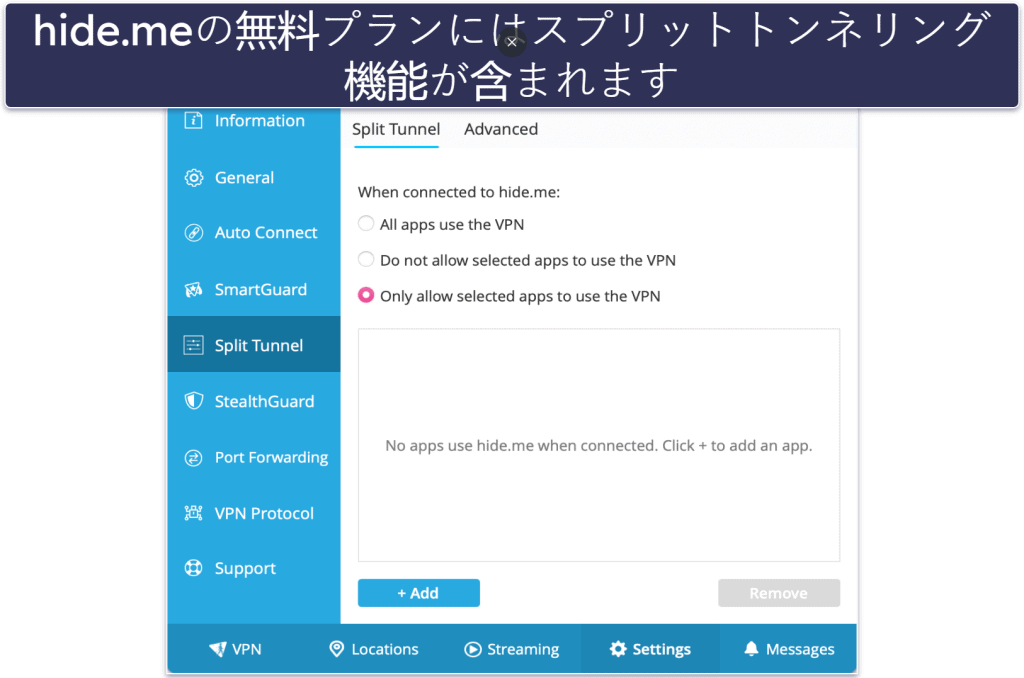The image size is (1024, 678).
Task: Click the VPN Protocol icon
Action: pos(193,513)
